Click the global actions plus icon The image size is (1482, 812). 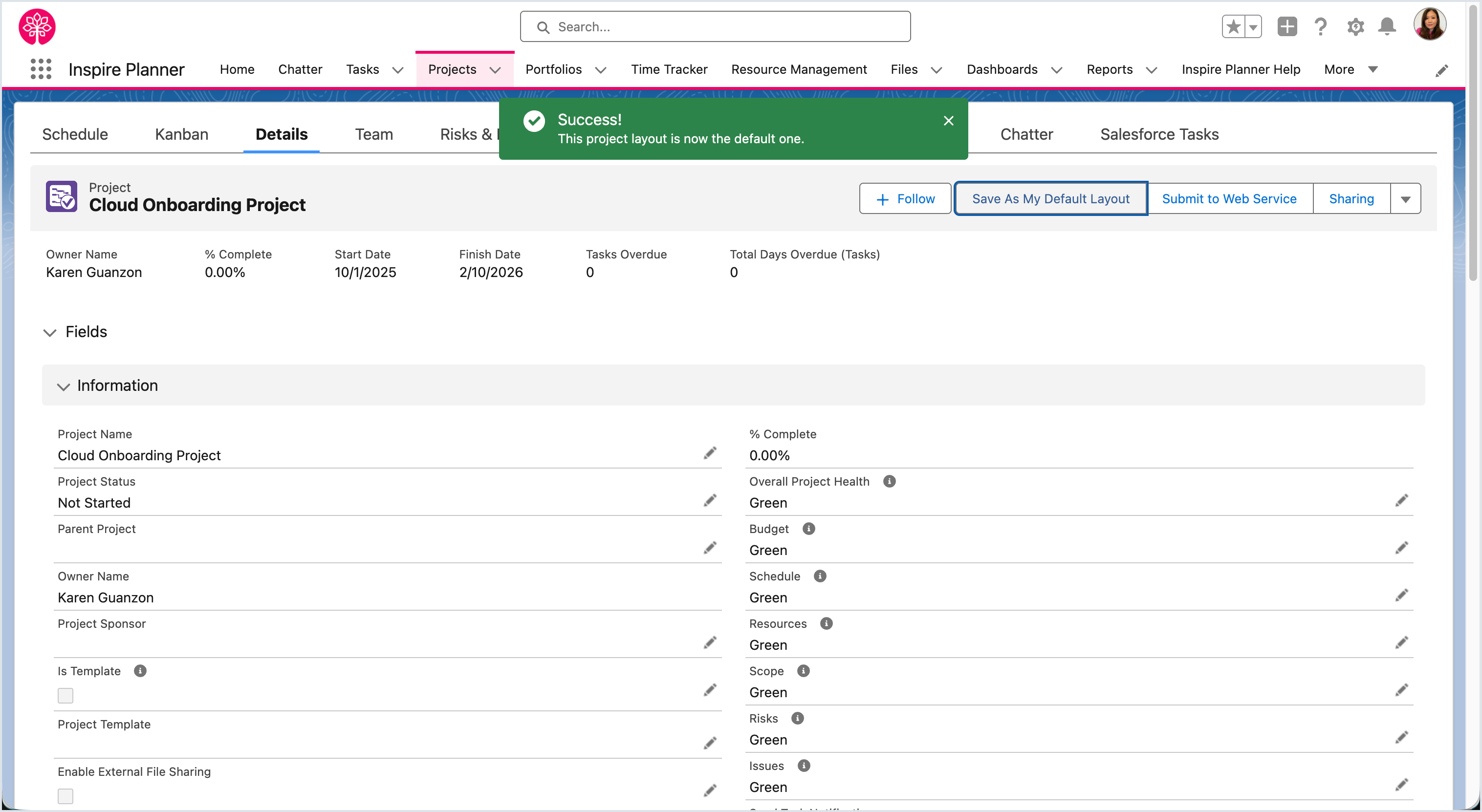tap(1287, 26)
